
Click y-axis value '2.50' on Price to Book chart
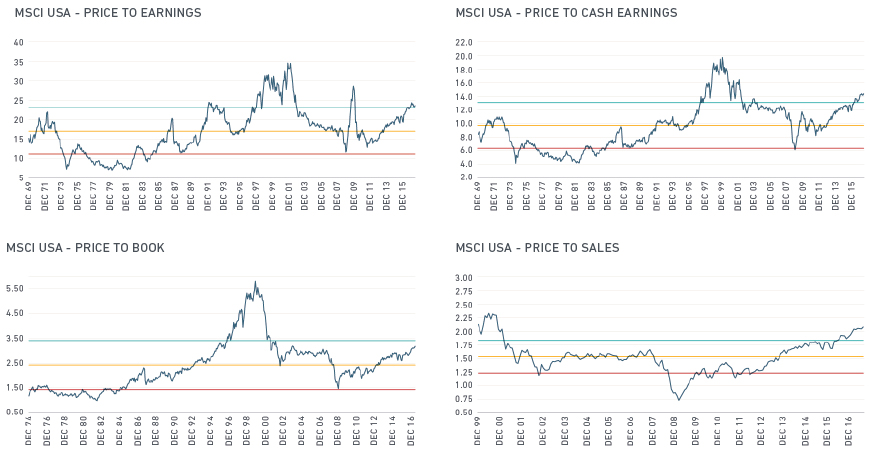click(x=15, y=363)
